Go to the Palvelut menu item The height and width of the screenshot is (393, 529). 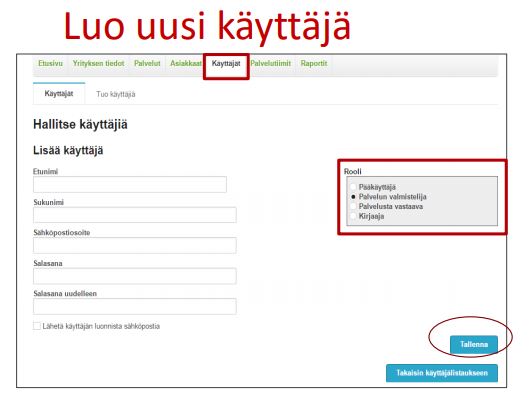[x=147, y=63]
